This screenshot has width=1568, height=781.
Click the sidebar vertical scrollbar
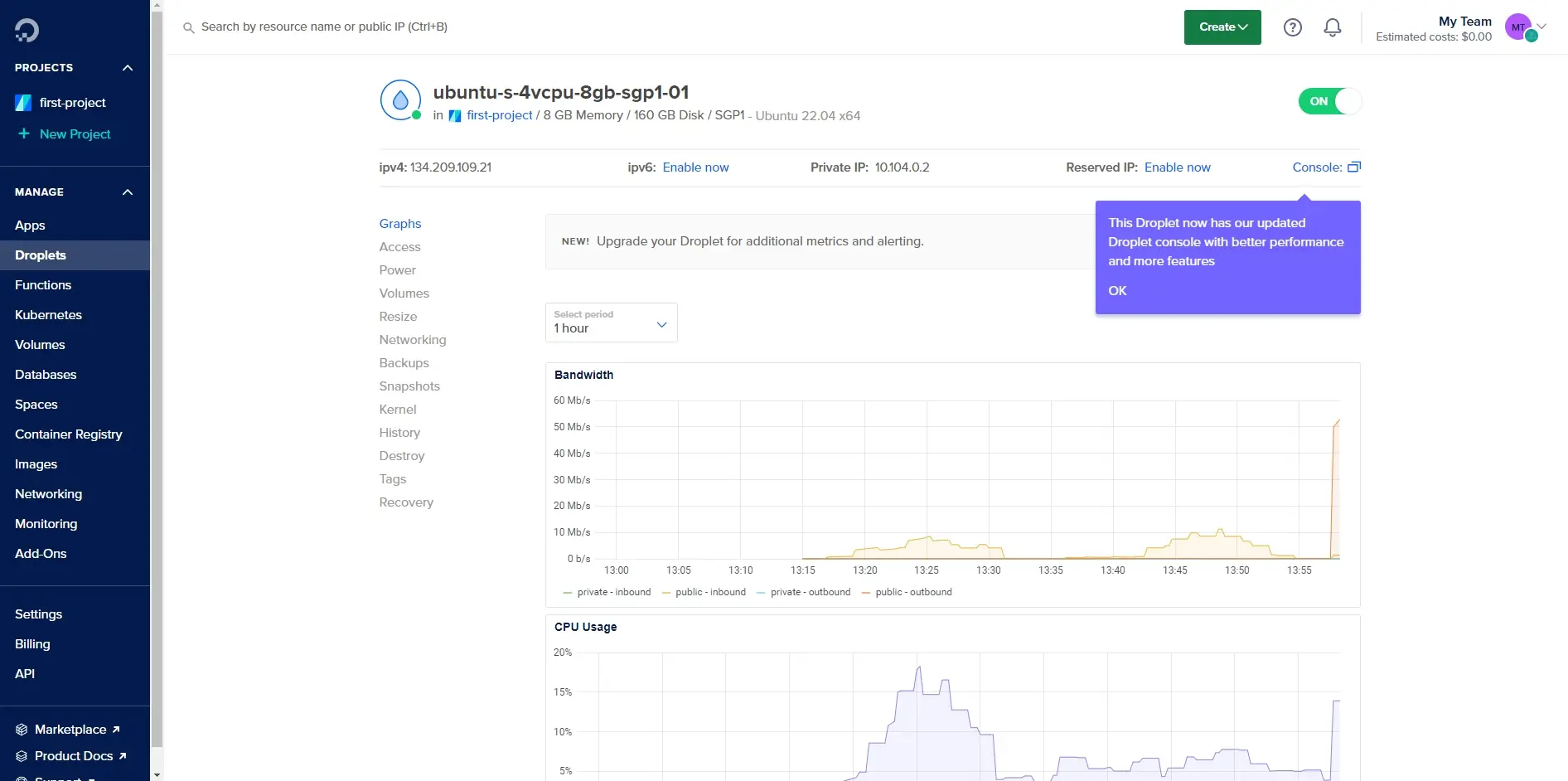click(157, 380)
